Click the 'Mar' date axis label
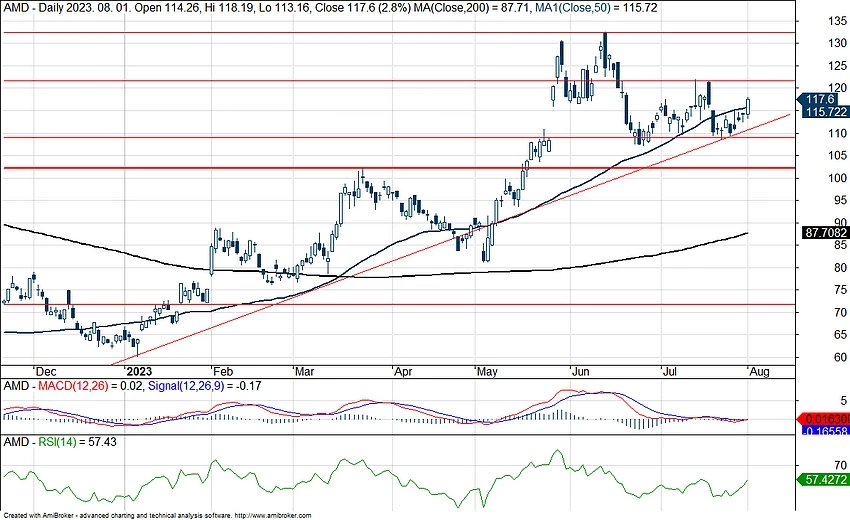This screenshot has height=520, width=850. point(304,372)
